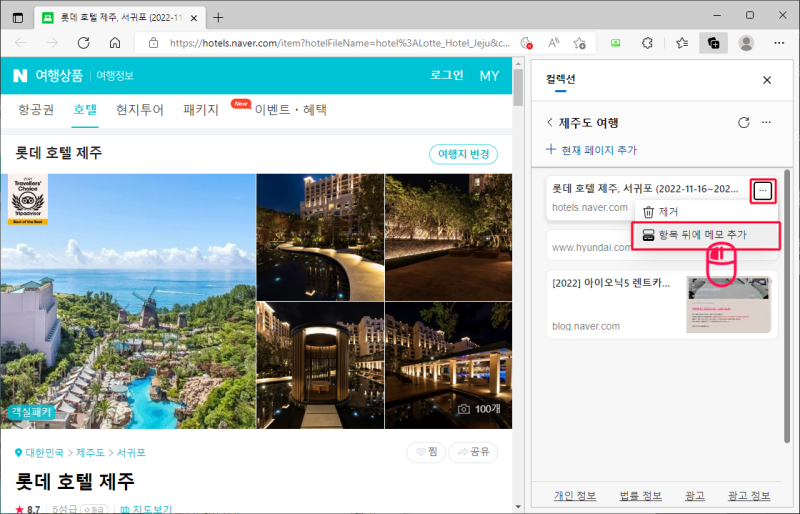Image resolution: width=800 pixels, height=514 pixels.
Task: Click the 객실패키지 badge on the photo
Action: [32, 412]
